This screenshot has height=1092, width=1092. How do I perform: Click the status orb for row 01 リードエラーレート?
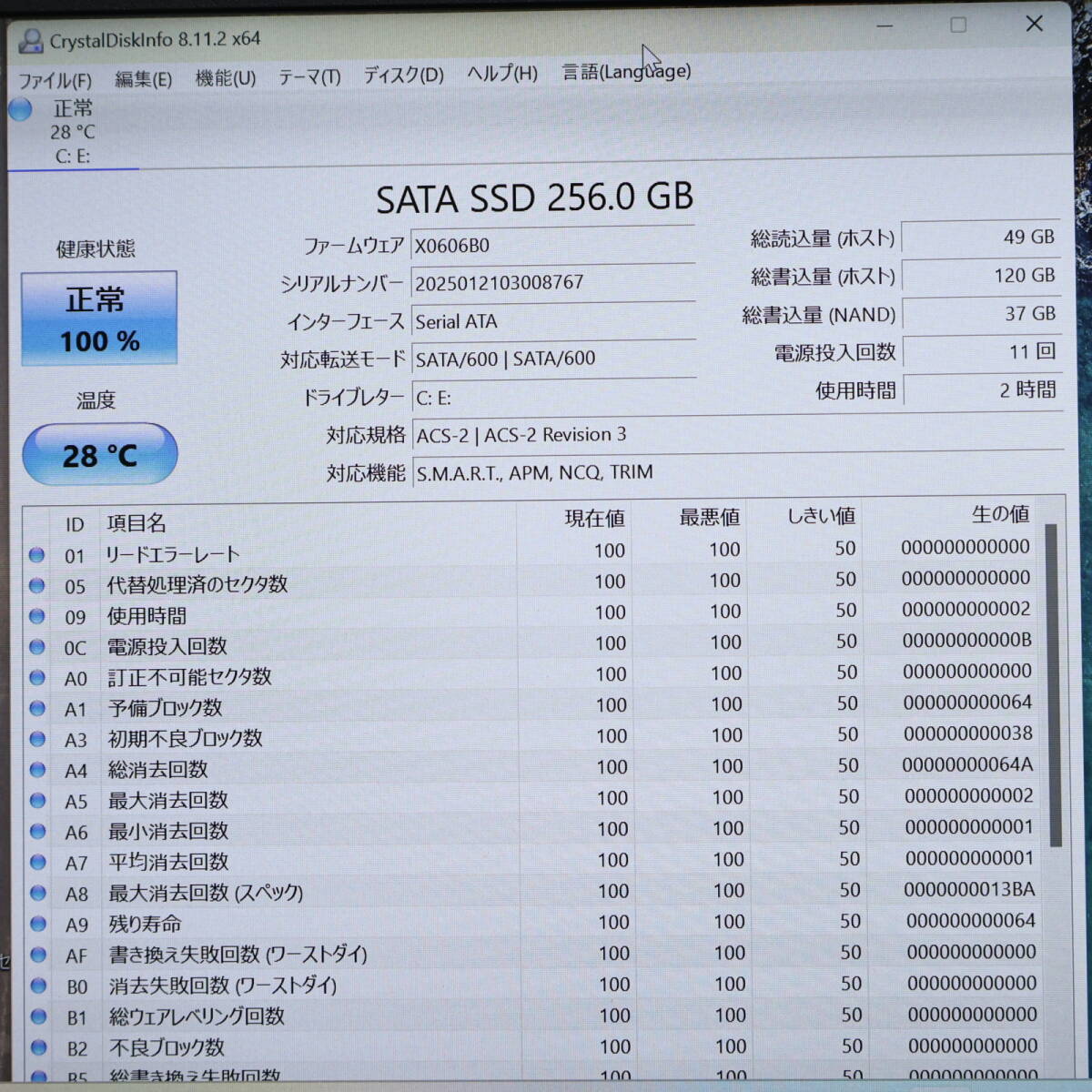click(36, 554)
